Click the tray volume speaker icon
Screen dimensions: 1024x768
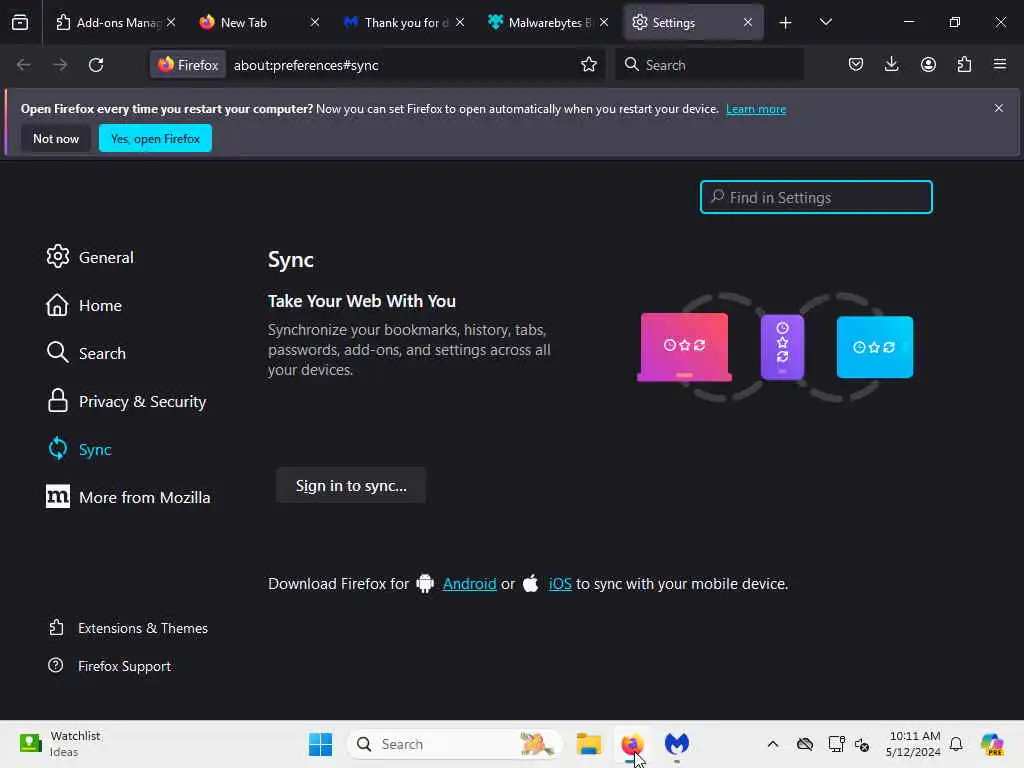pos(862,744)
